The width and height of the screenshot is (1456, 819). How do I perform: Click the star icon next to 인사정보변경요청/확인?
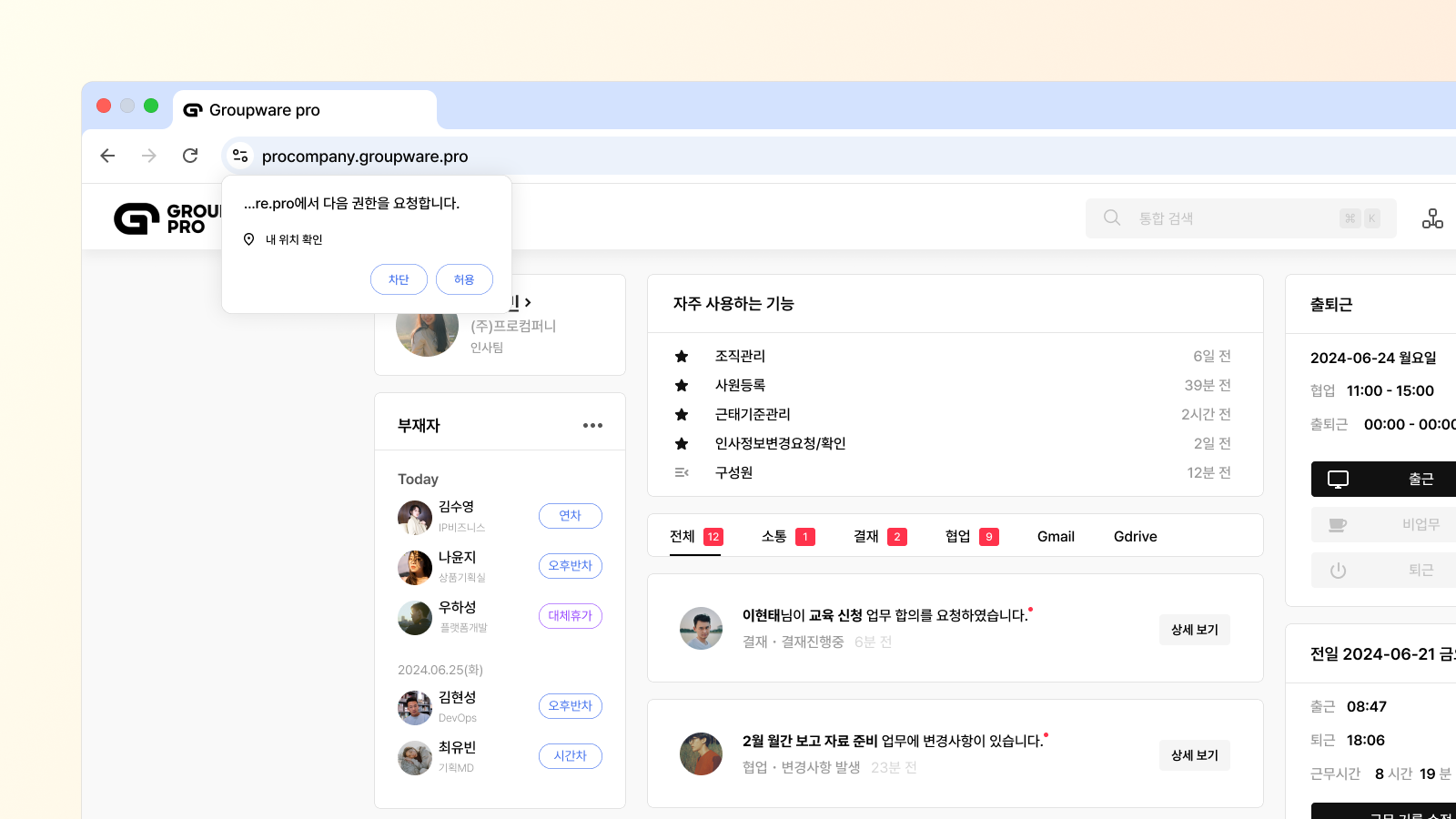point(682,443)
